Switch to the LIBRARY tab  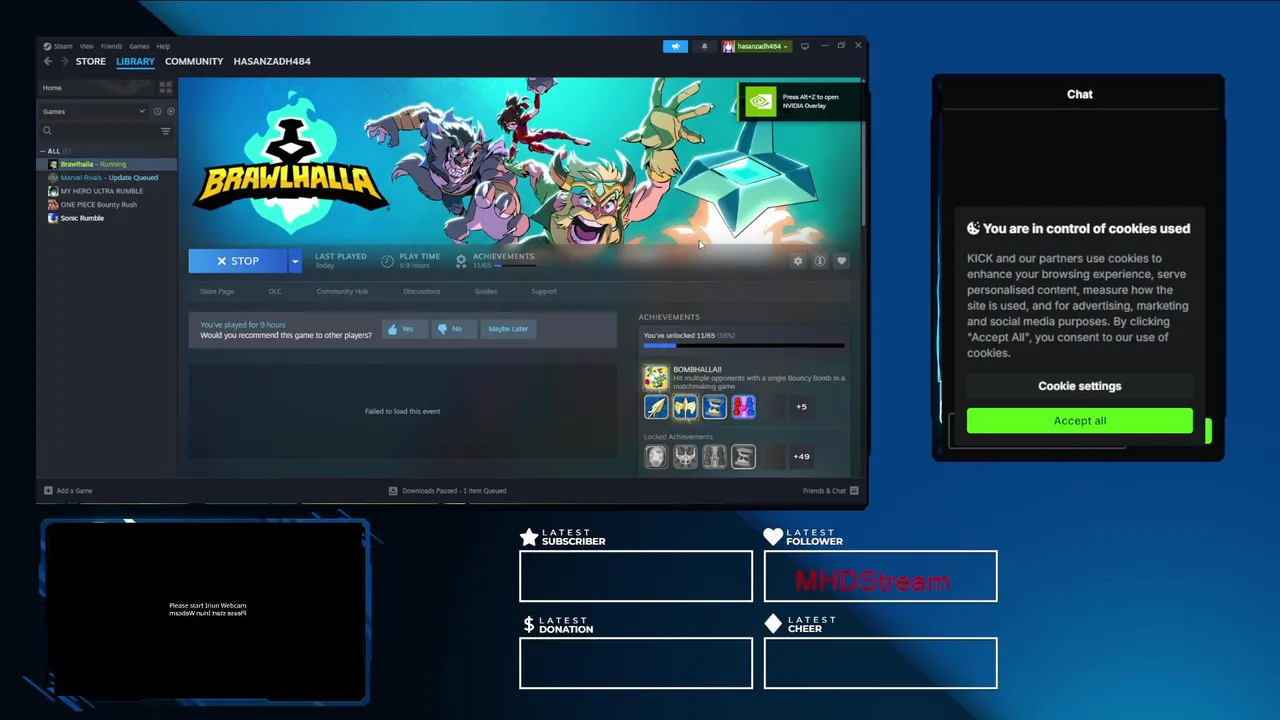(135, 61)
